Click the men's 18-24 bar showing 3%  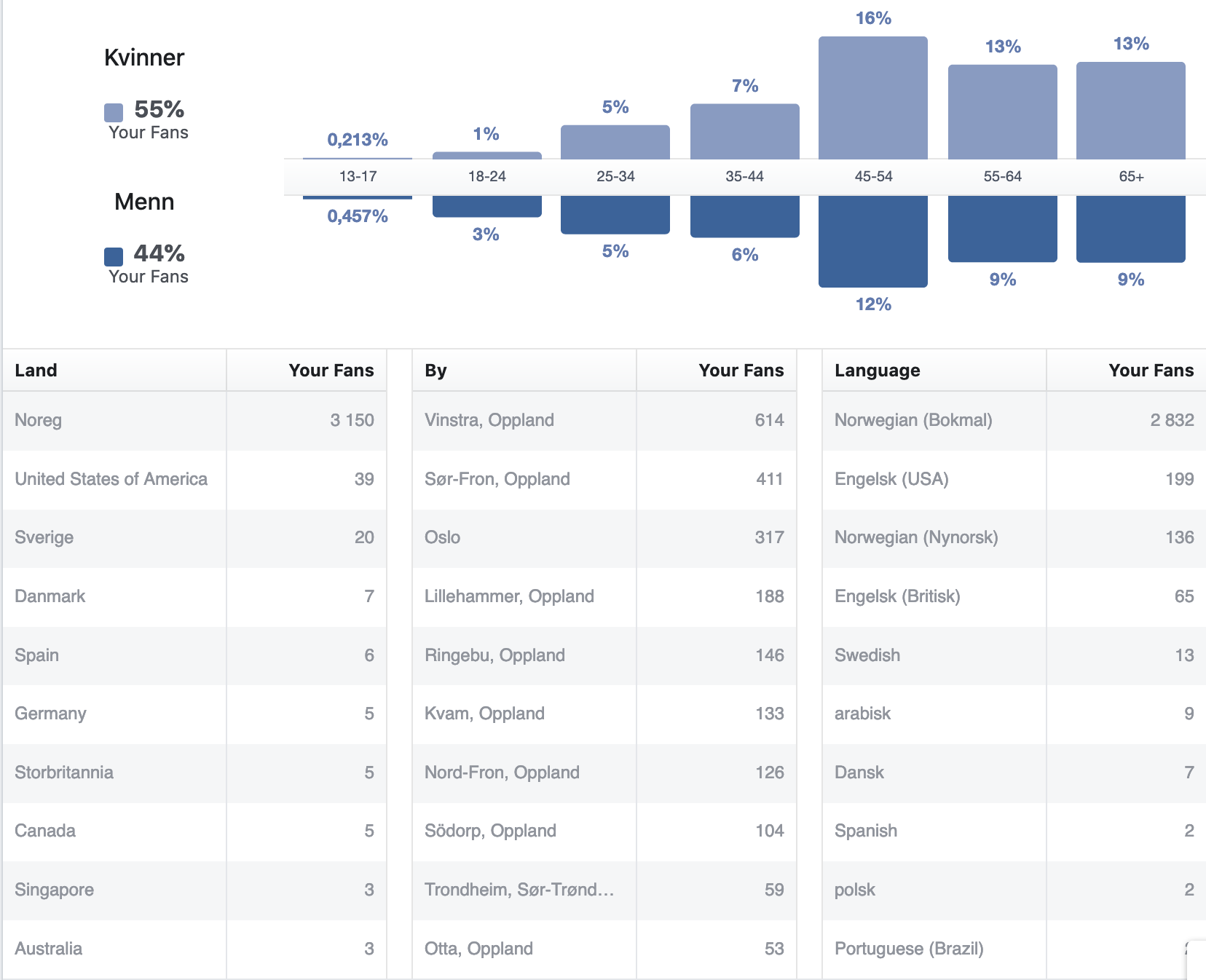pyautogui.click(x=486, y=206)
